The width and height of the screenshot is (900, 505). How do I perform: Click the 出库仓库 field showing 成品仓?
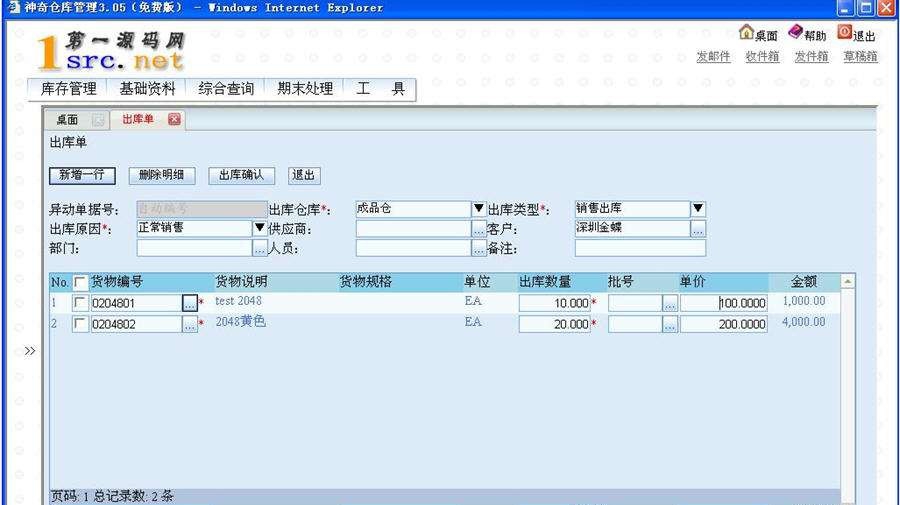[x=413, y=208]
